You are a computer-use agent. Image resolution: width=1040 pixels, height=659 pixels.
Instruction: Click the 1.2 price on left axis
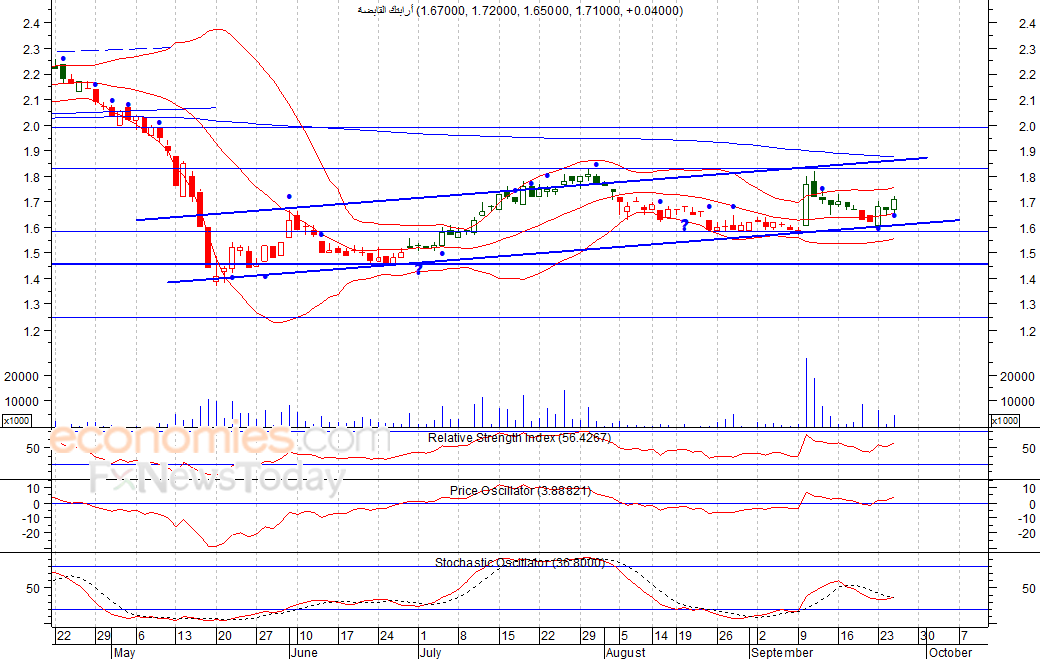(31, 331)
